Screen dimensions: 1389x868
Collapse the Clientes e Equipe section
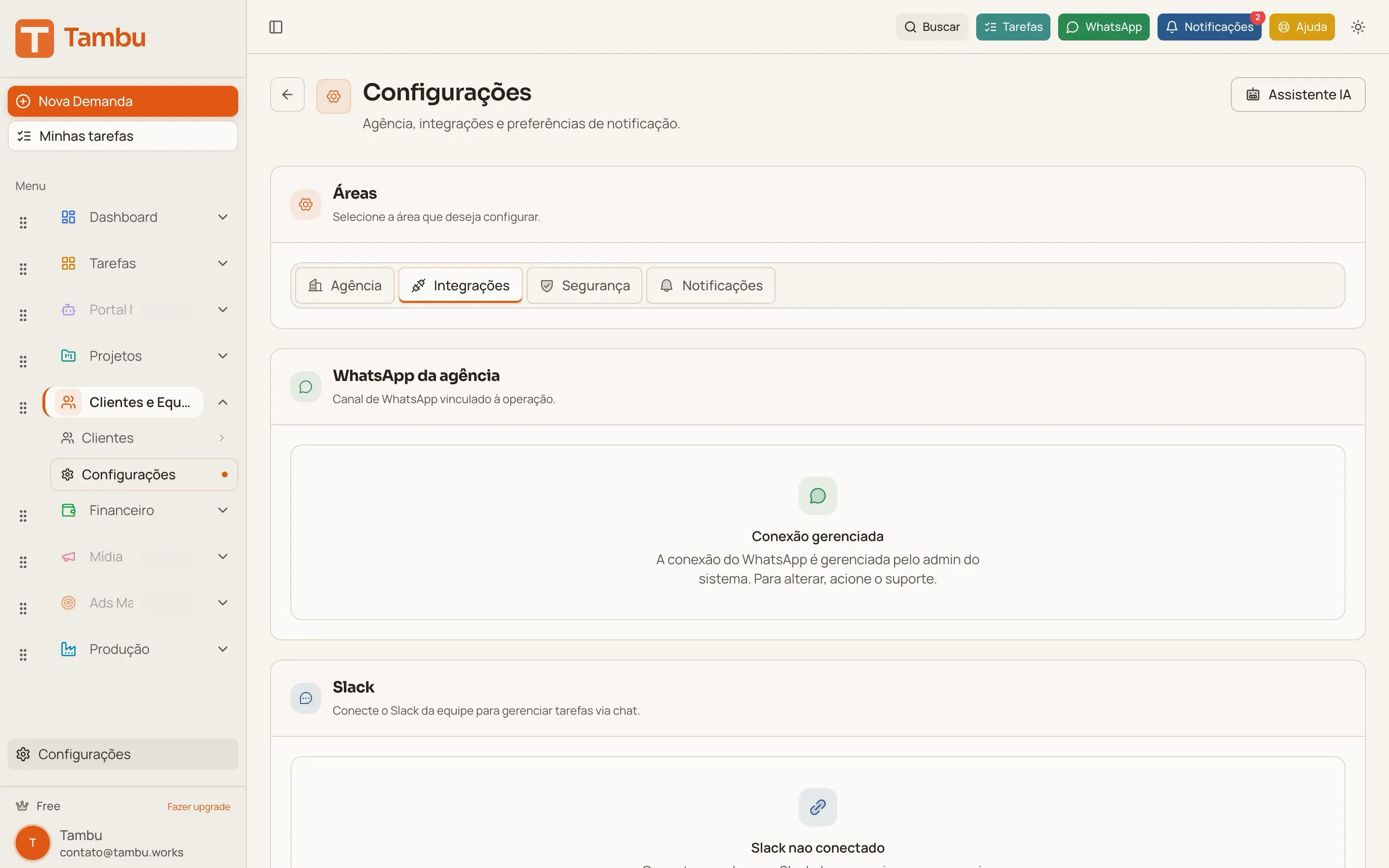(x=223, y=402)
